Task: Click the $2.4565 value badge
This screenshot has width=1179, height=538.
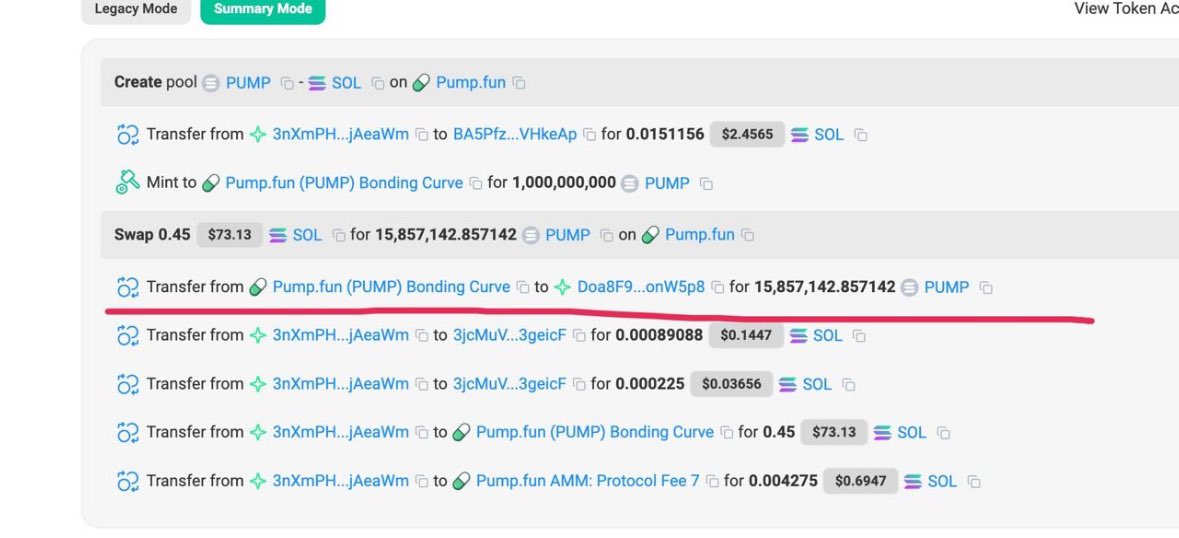Action: [x=747, y=134]
